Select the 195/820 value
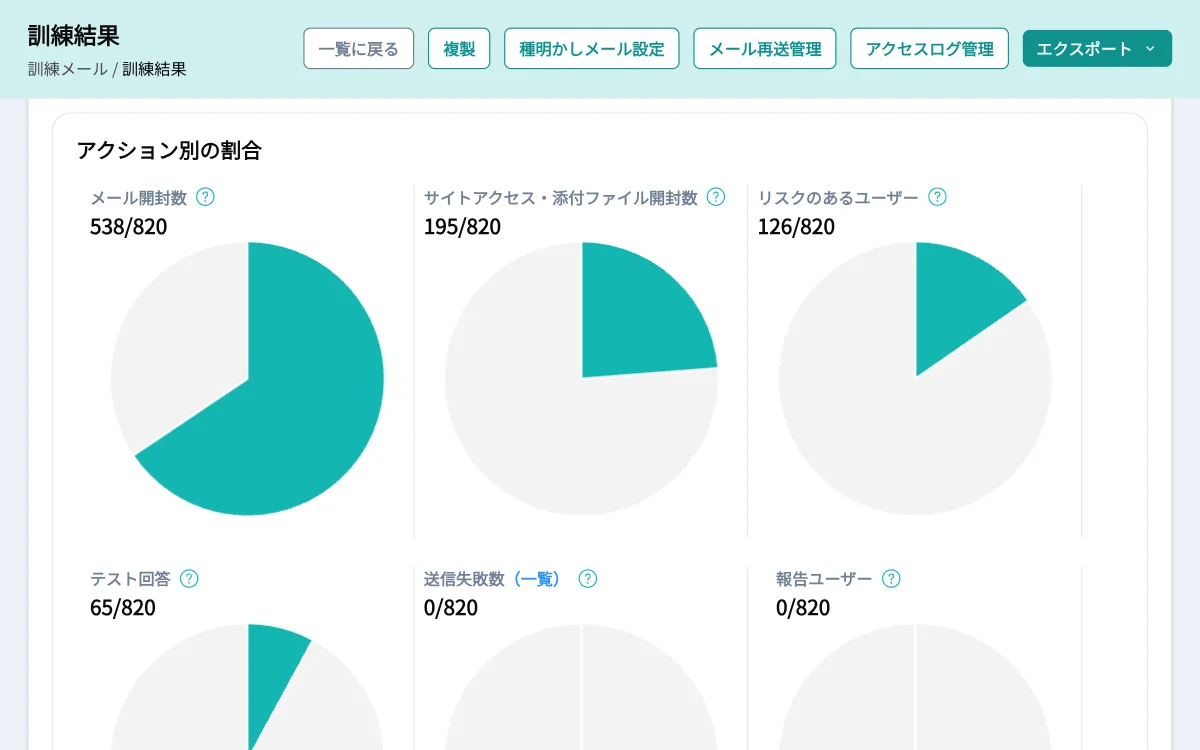The height and width of the screenshot is (750, 1200). click(463, 227)
